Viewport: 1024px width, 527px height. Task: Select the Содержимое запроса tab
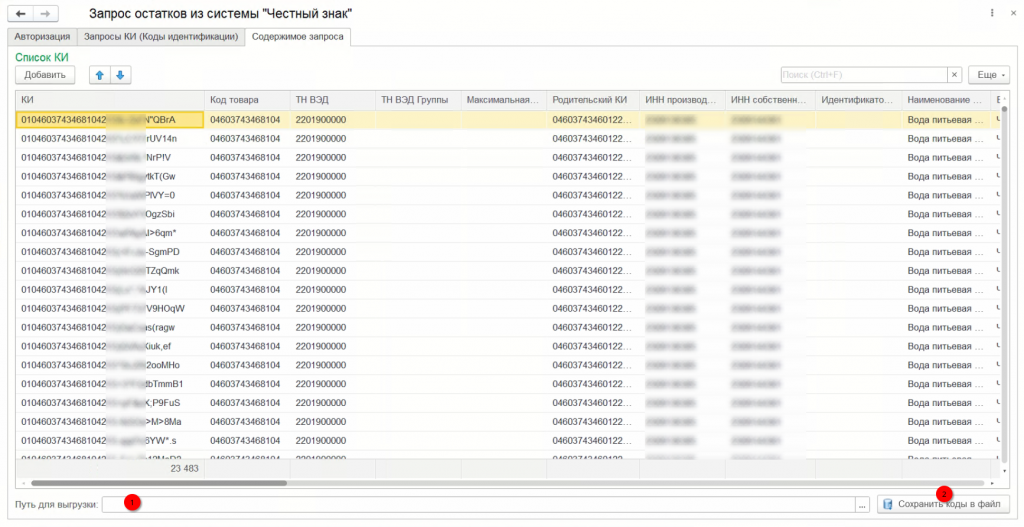point(297,37)
